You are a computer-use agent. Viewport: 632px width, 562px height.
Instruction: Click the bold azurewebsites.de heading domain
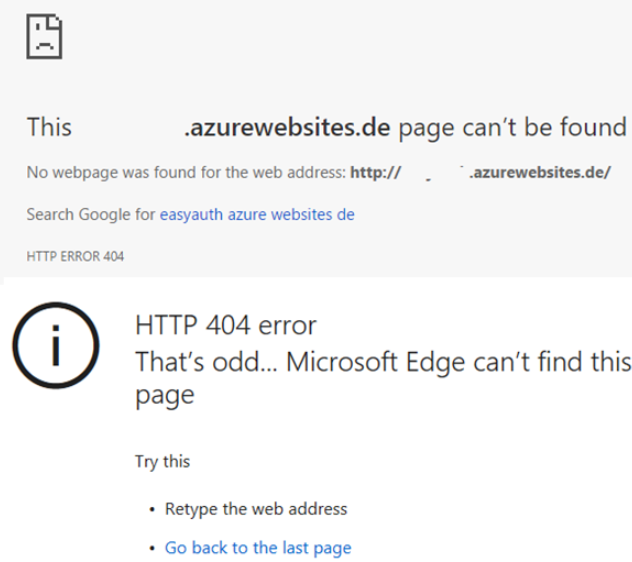tap(287, 127)
